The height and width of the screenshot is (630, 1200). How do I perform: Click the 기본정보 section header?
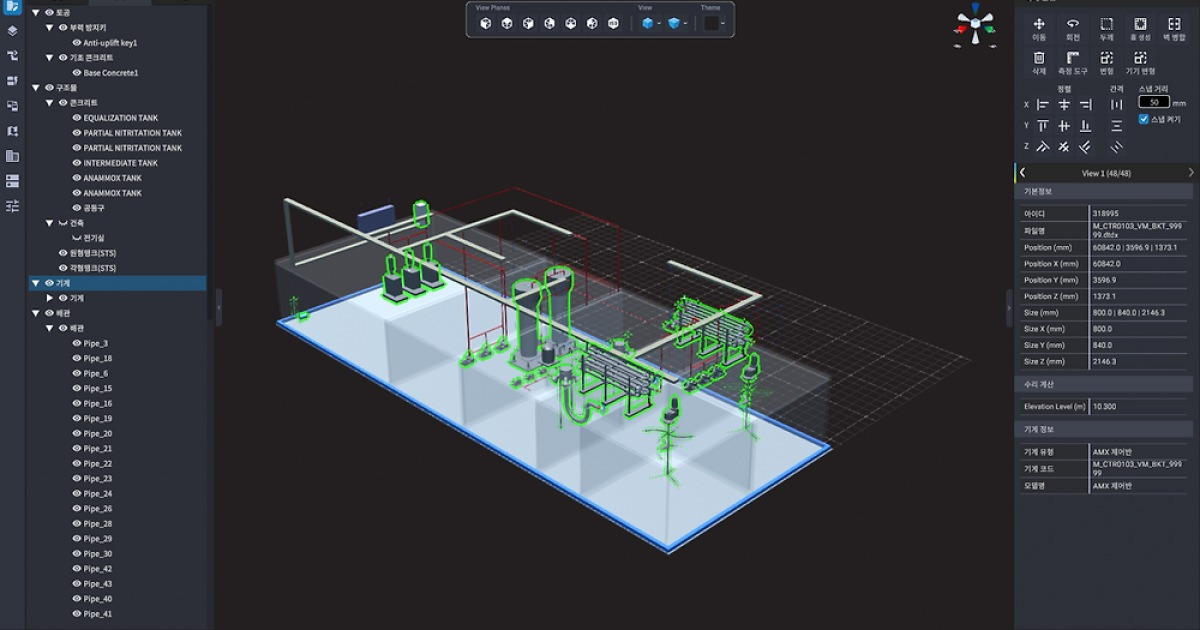point(1105,191)
